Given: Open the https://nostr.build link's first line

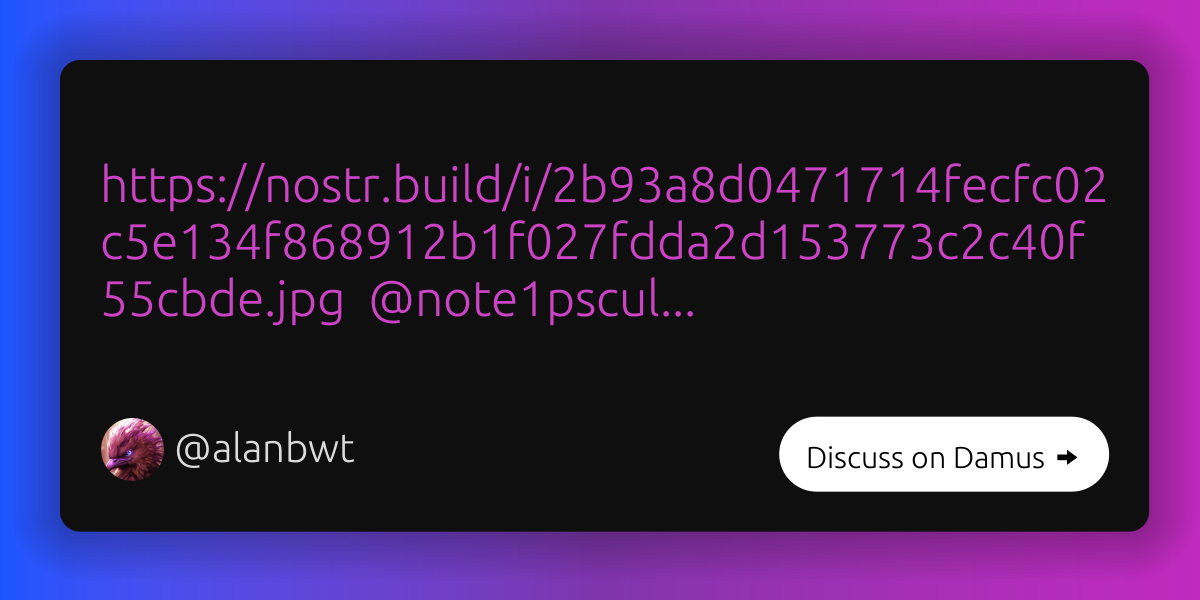Looking at the screenshot, I should coord(604,186).
